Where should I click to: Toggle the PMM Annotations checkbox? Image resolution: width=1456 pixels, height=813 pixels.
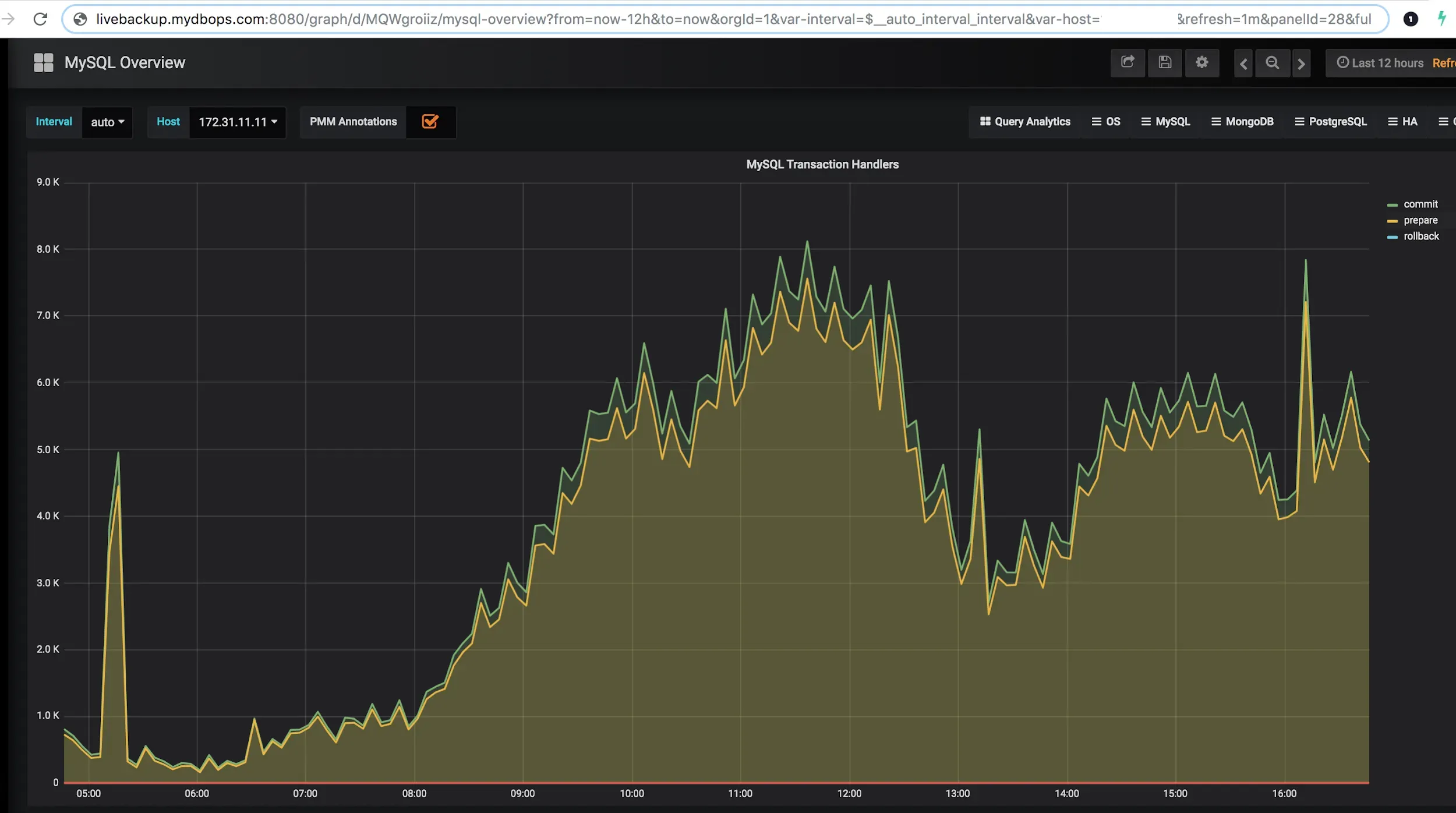[x=430, y=122]
